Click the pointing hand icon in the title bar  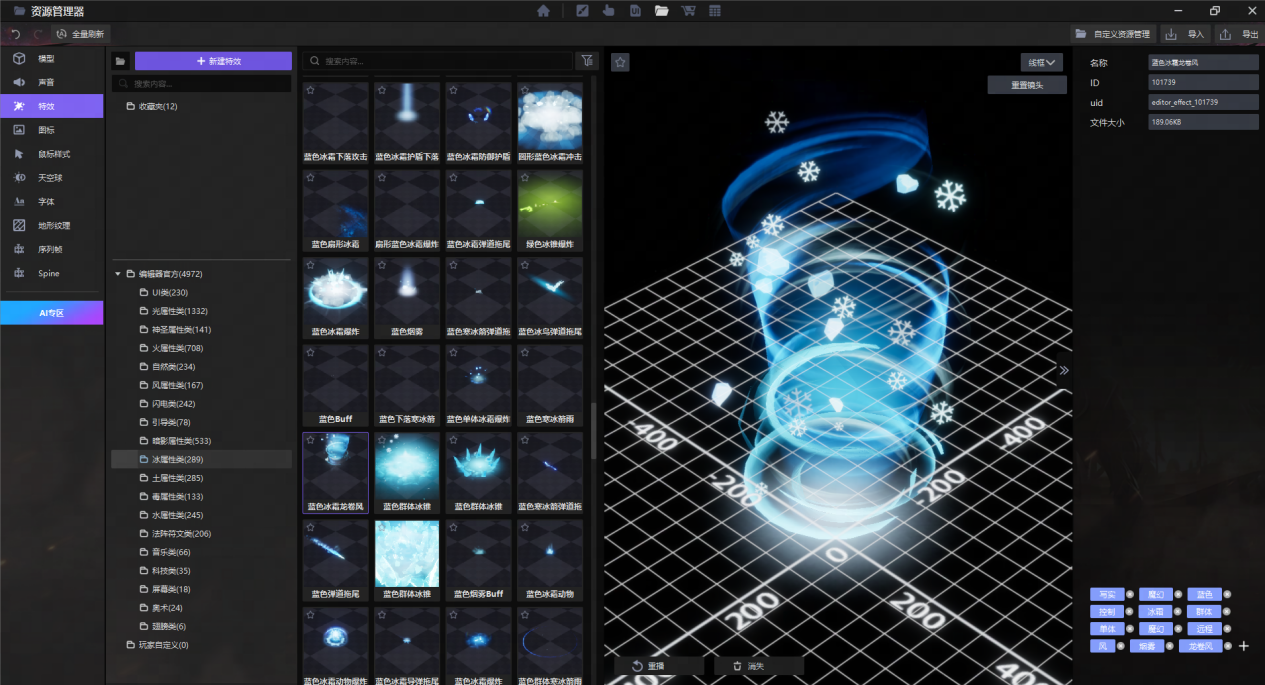pyautogui.click(x=608, y=11)
